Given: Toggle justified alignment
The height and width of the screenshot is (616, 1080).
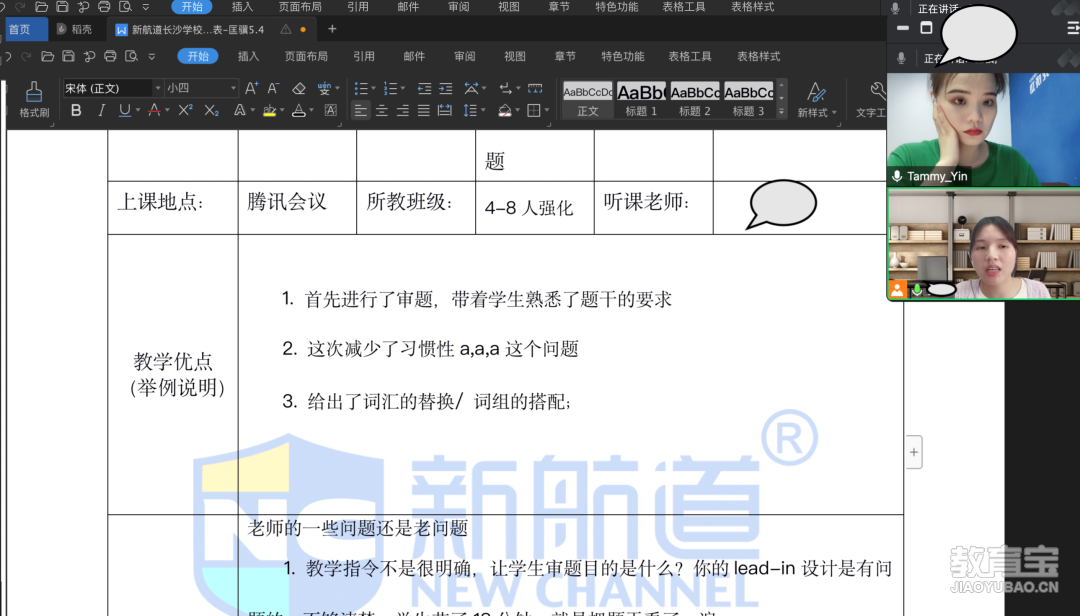Looking at the screenshot, I should click(424, 110).
